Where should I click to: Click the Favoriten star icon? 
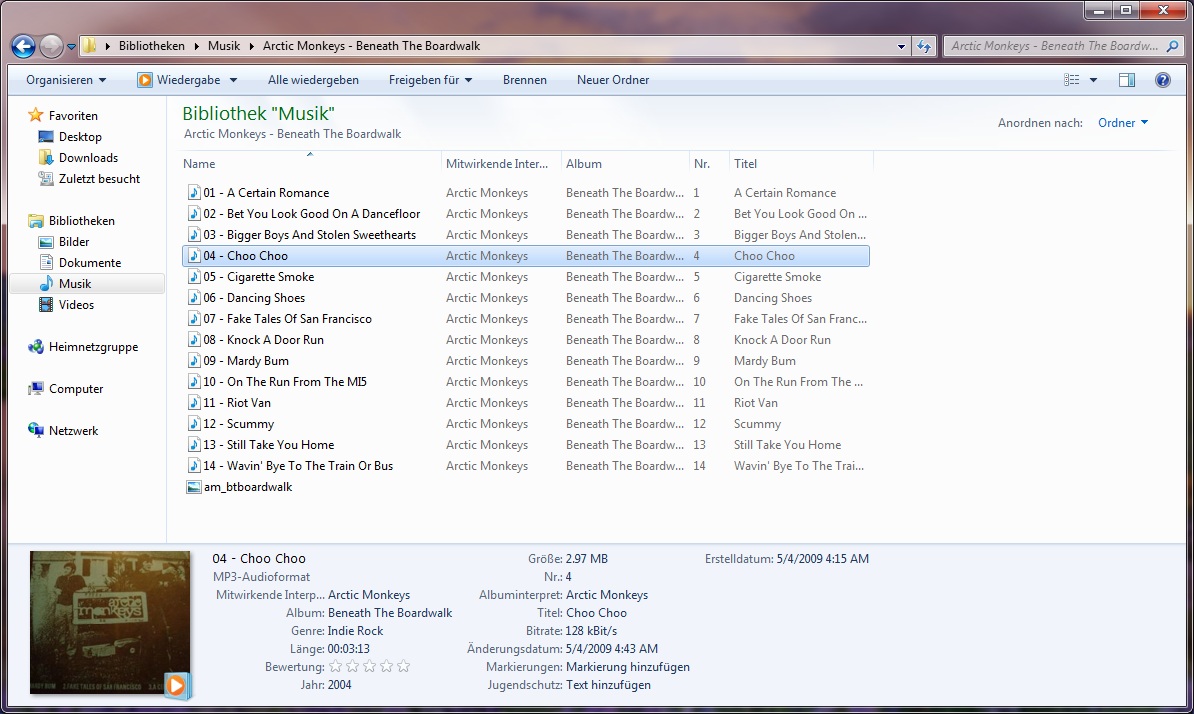click(x=35, y=116)
